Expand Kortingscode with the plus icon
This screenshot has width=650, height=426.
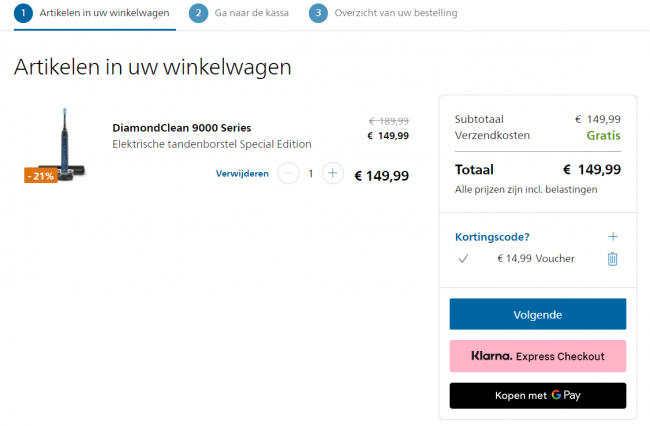point(613,237)
